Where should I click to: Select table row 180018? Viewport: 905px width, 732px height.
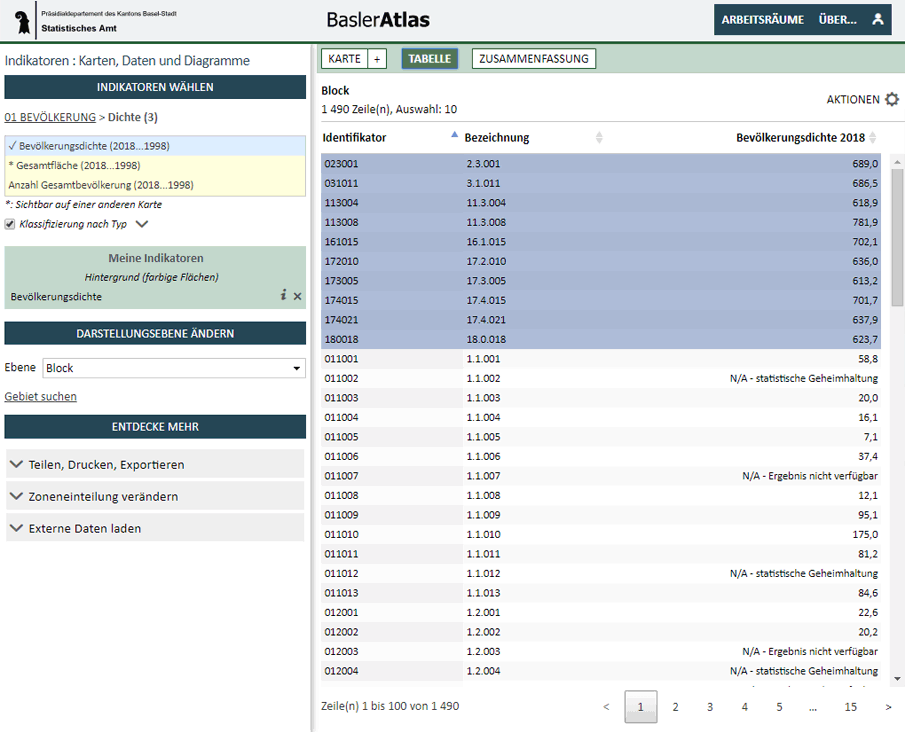pos(601,339)
